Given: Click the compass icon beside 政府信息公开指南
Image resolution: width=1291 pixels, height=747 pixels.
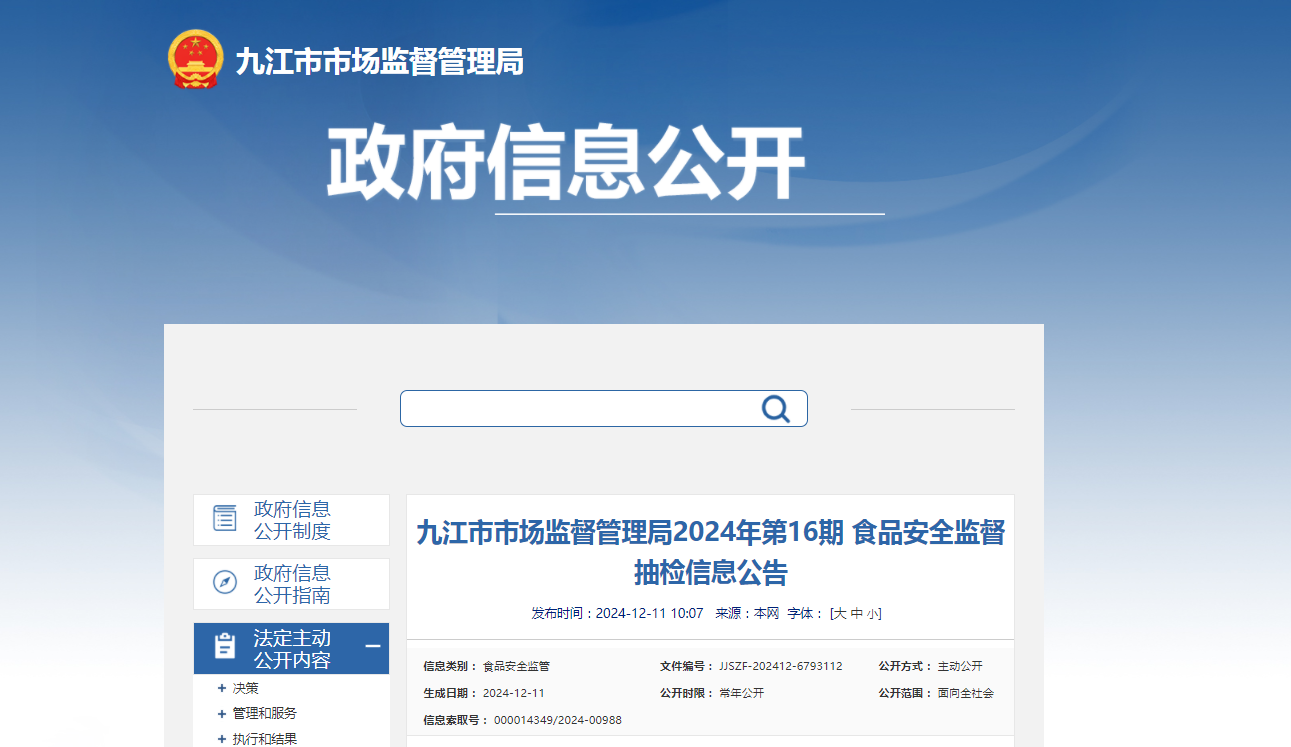Looking at the screenshot, I should click(225, 583).
